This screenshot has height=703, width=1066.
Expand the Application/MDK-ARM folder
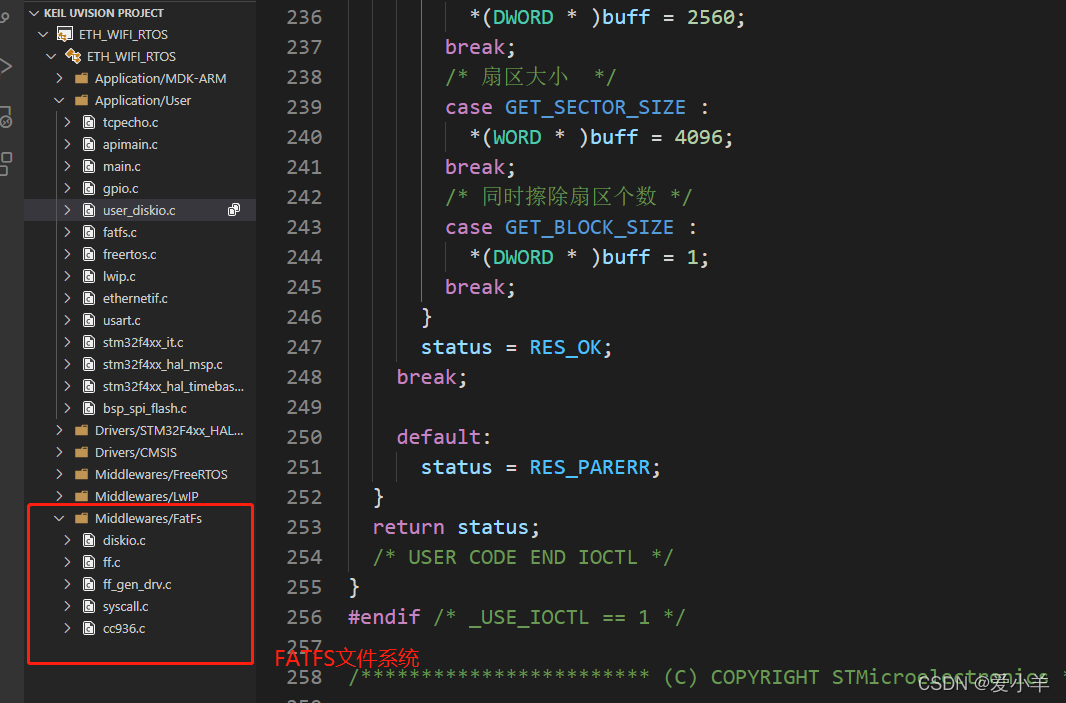[58, 78]
